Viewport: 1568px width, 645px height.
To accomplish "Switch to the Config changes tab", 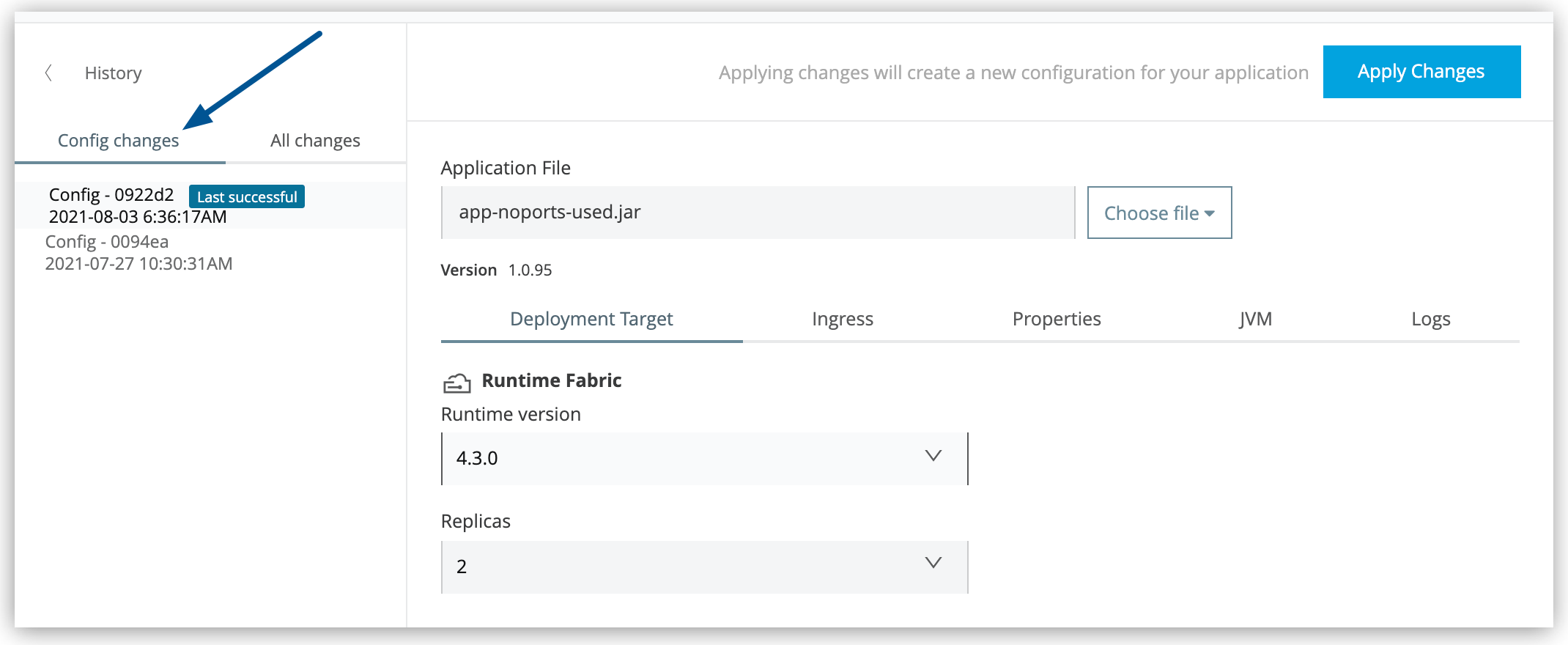I will pos(119,141).
